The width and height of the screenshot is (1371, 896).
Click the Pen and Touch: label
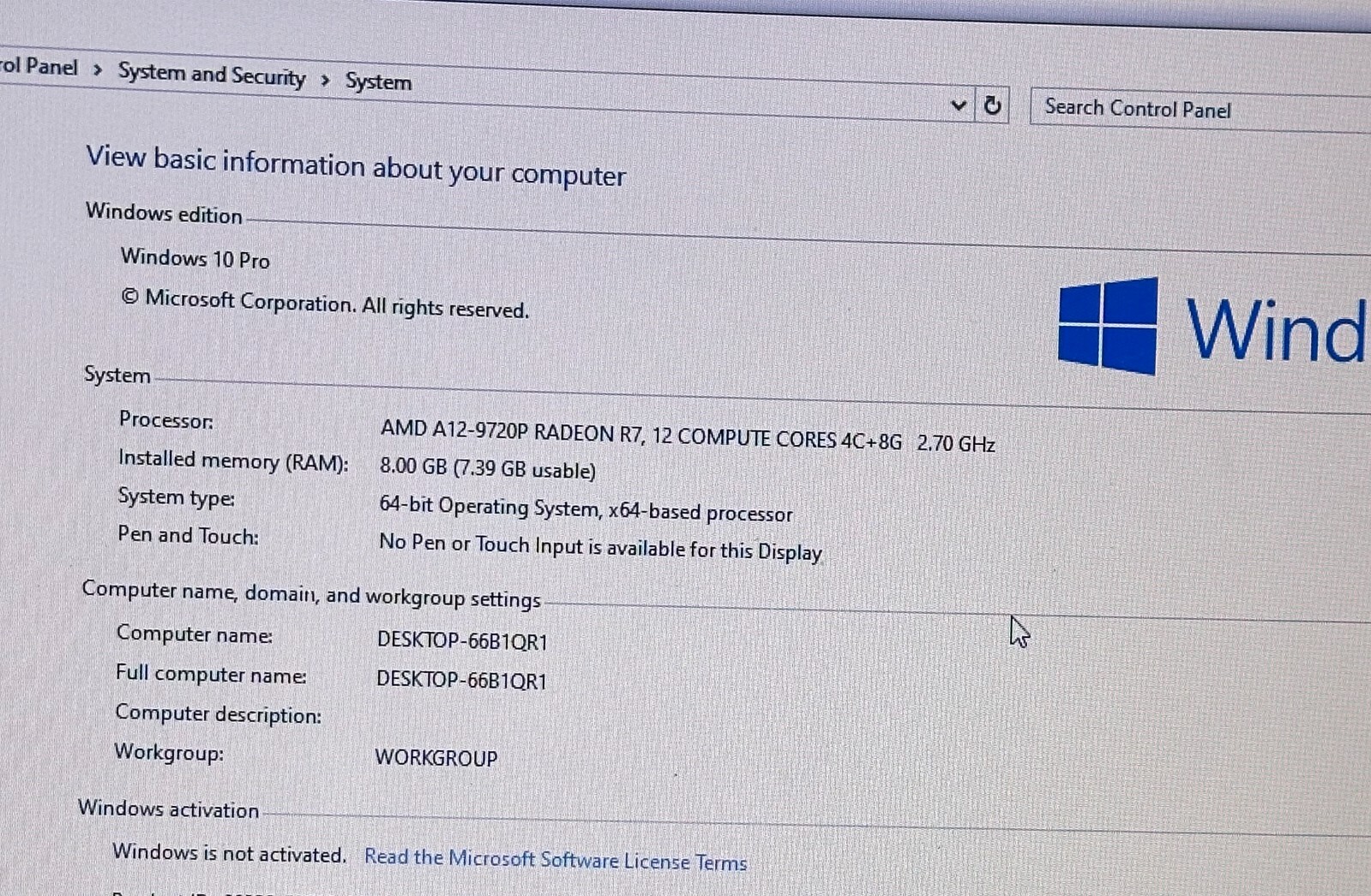[188, 535]
